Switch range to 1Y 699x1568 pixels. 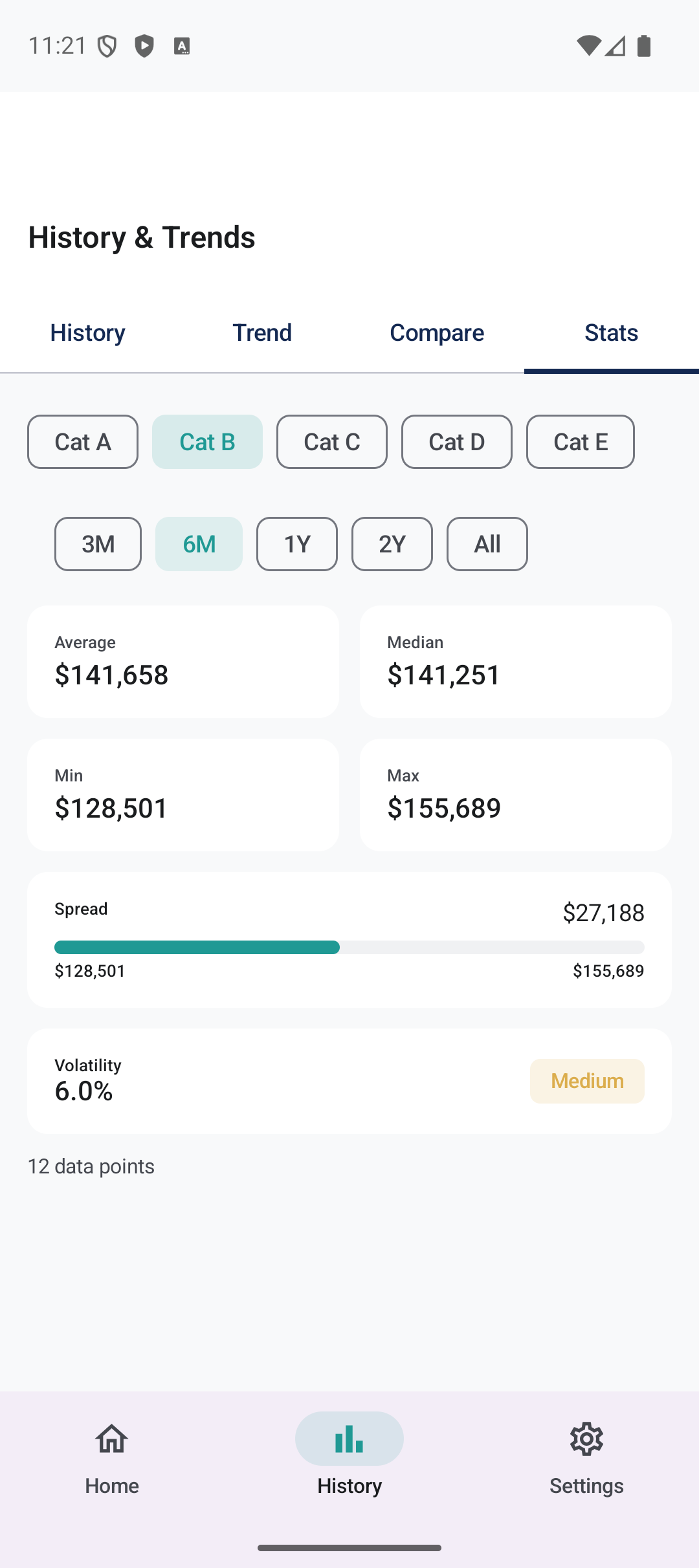point(297,544)
